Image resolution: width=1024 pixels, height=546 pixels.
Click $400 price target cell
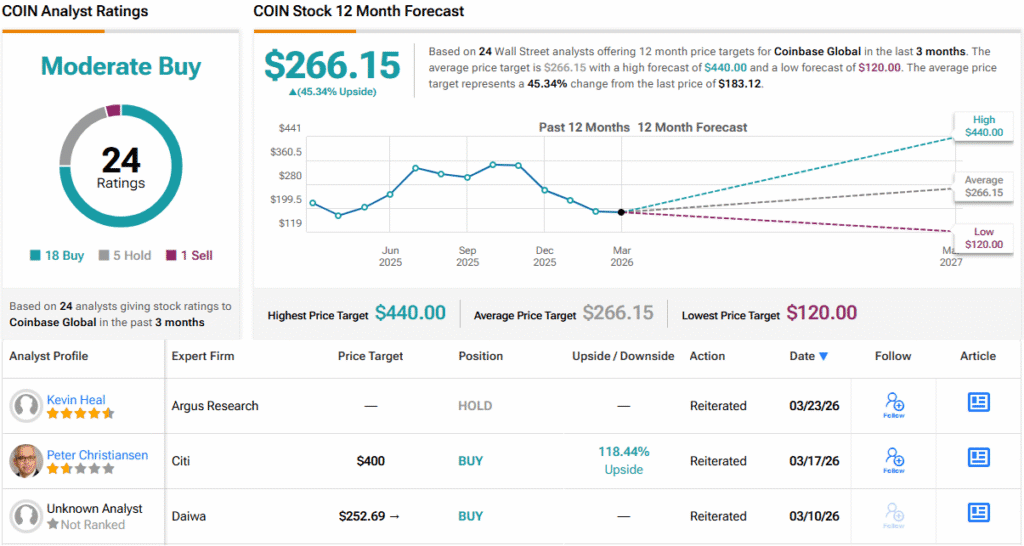click(x=370, y=460)
